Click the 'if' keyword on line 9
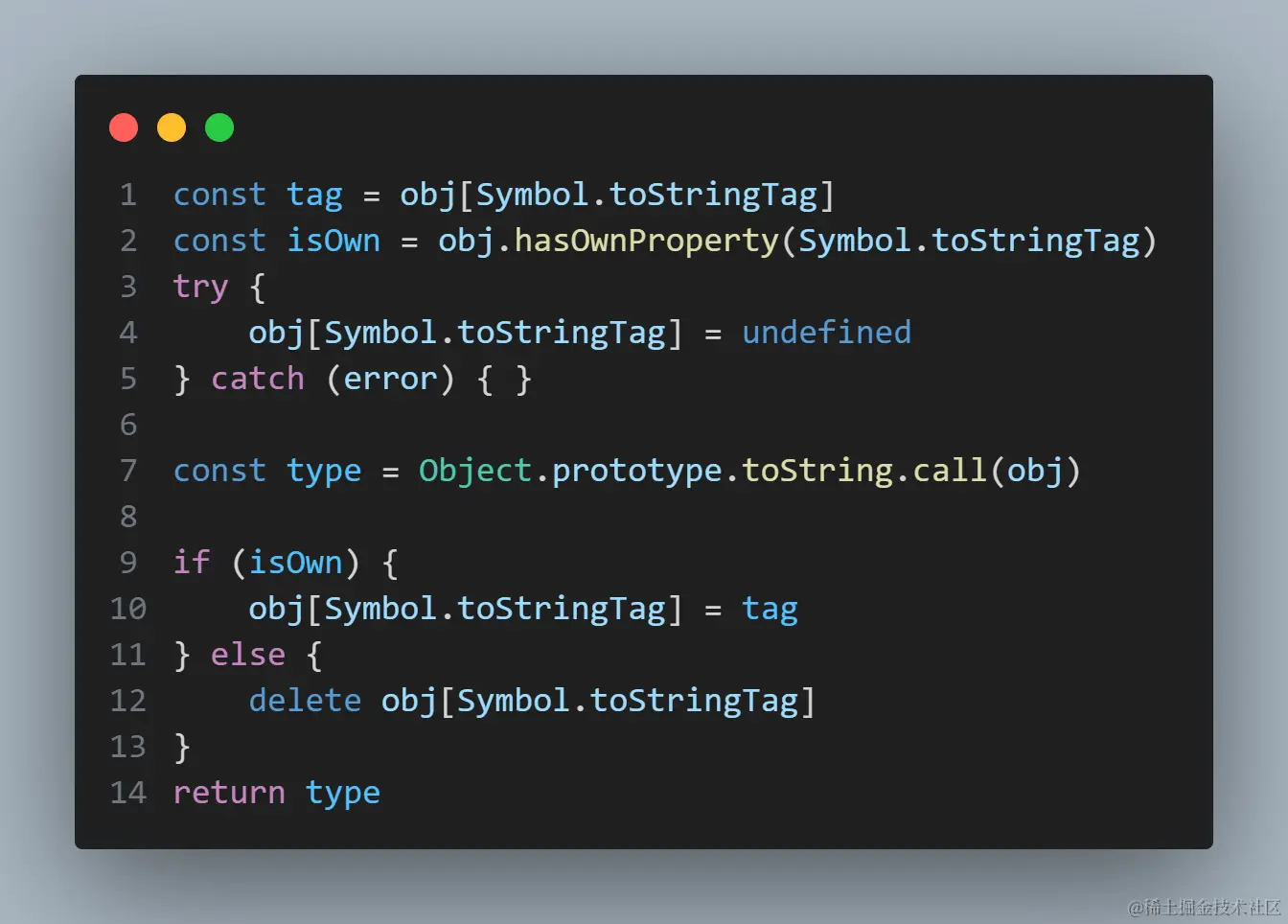This screenshot has width=1288, height=924. 192,563
